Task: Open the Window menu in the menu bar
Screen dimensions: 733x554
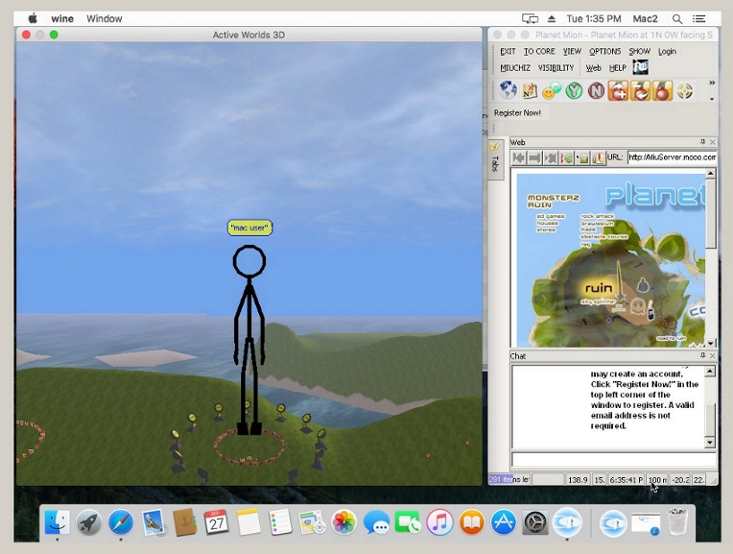Action: [104, 19]
